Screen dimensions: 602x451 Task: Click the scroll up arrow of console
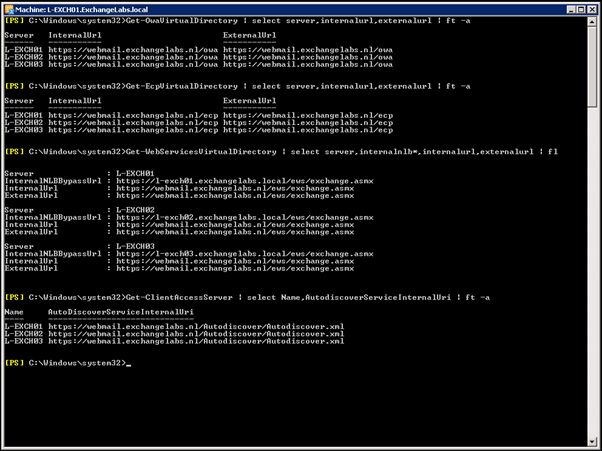(594, 22)
